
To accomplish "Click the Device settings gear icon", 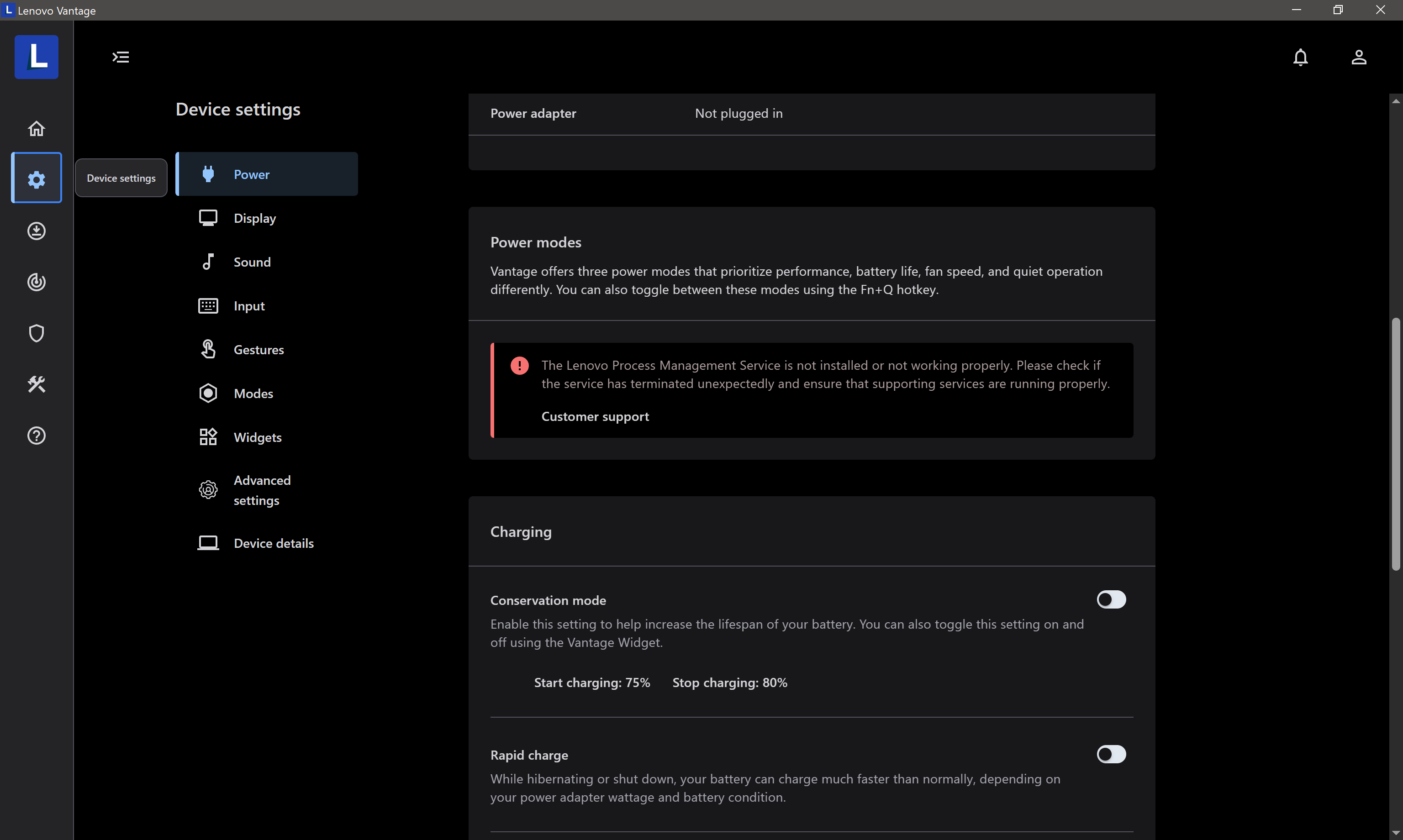I will pos(36,178).
